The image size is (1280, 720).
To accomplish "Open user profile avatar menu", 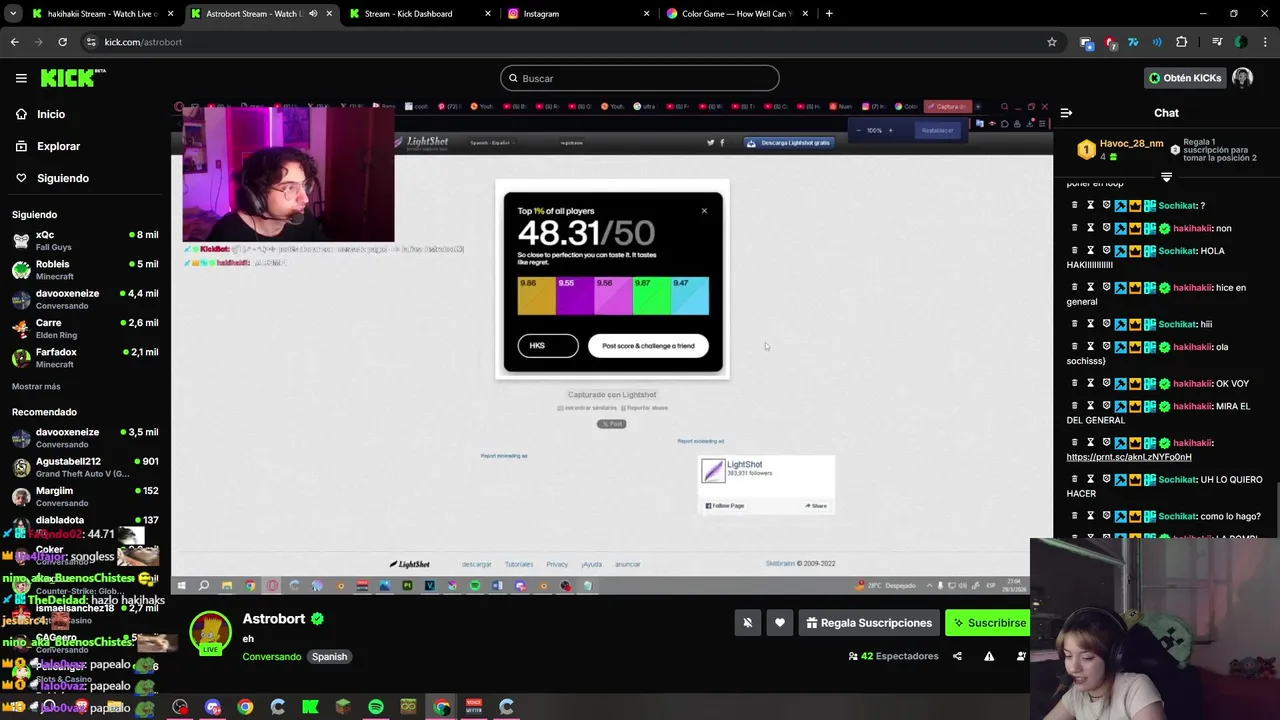I will point(1242,78).
